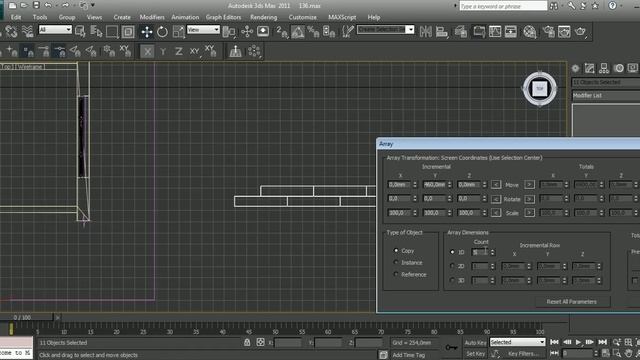Click the Align tool icon
The image size is (640, 360).
[442, 31]
